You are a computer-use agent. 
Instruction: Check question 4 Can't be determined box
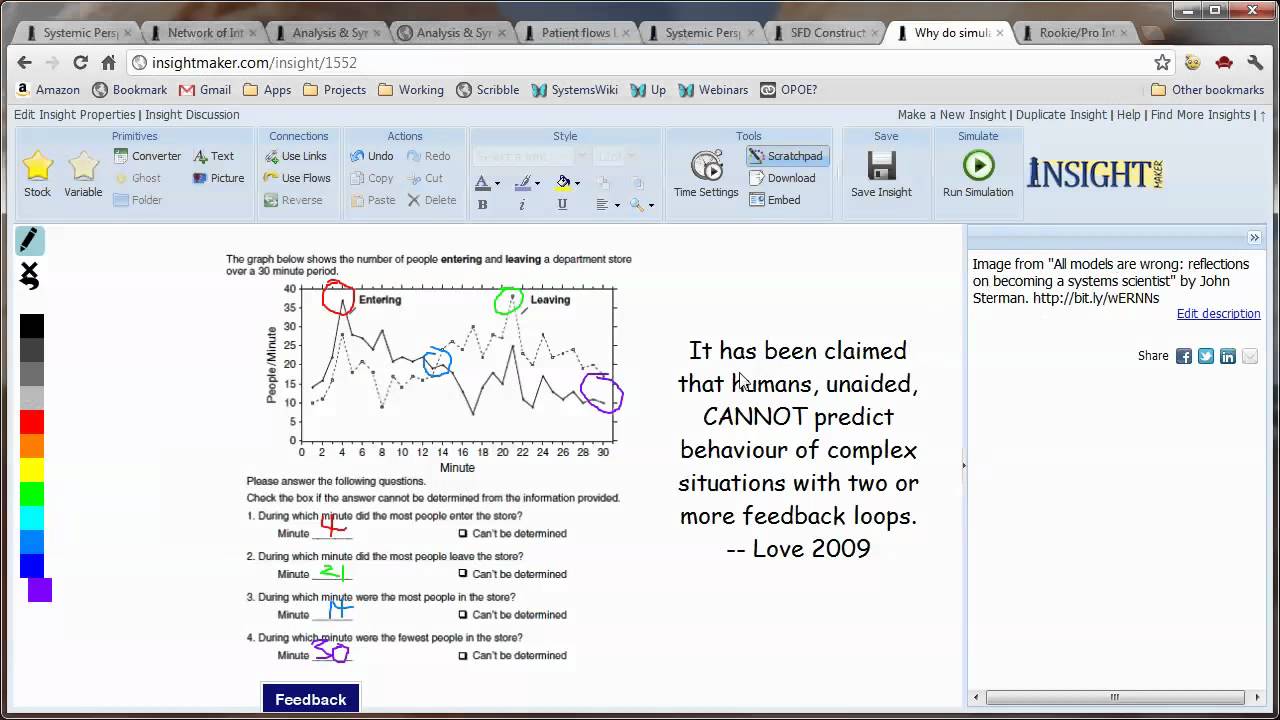pos(462,655)
